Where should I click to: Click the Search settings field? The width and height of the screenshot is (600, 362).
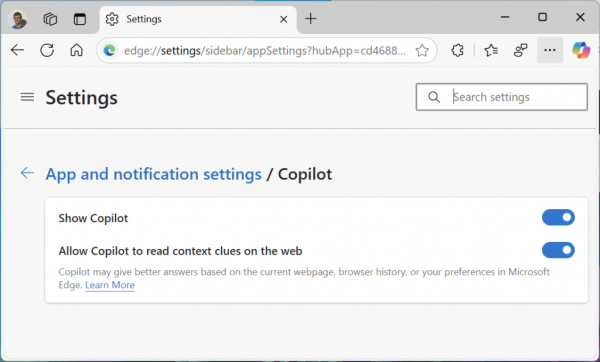[x=502, y=97]
